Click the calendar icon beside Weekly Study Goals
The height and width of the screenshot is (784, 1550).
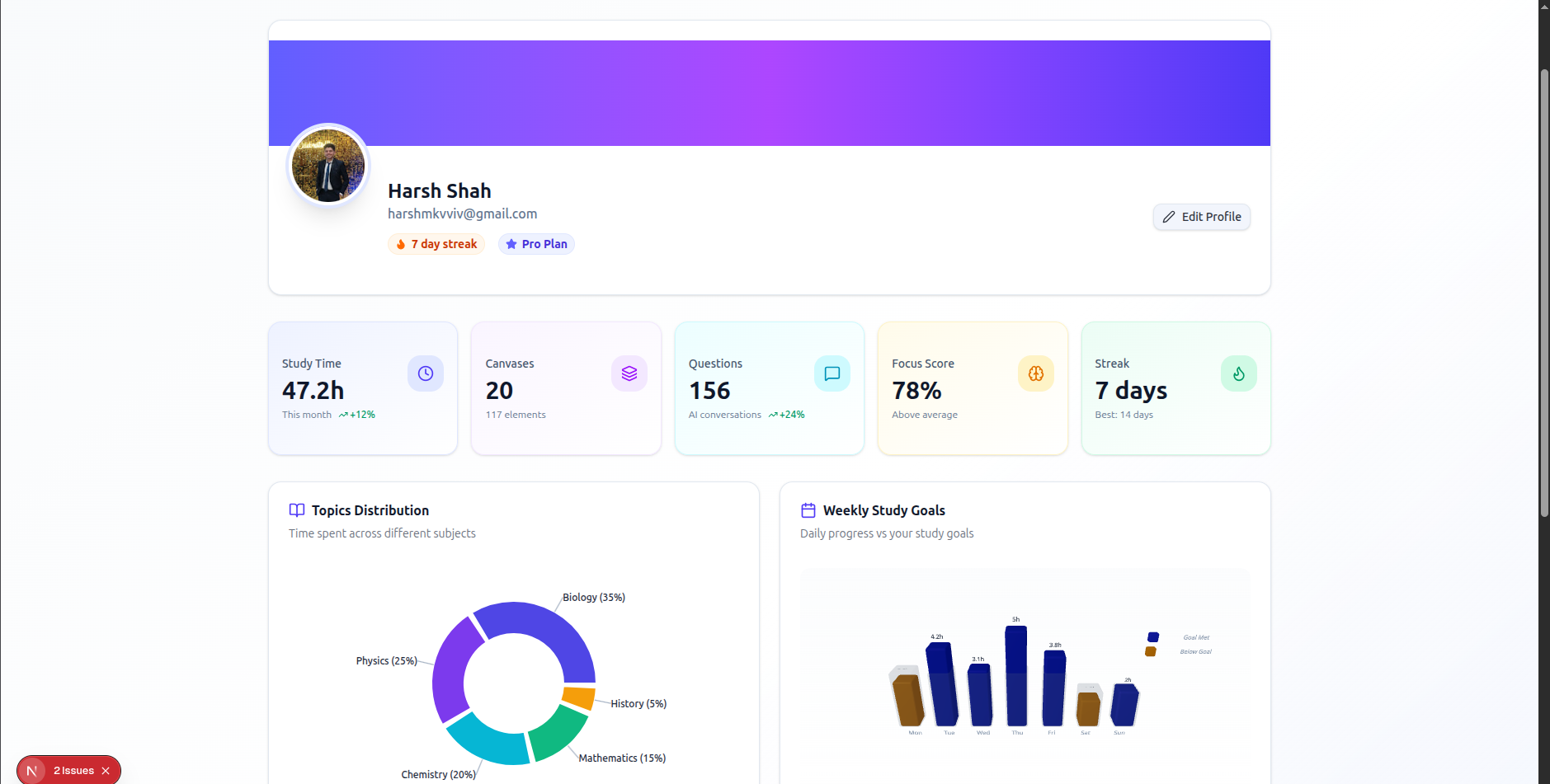808,510
